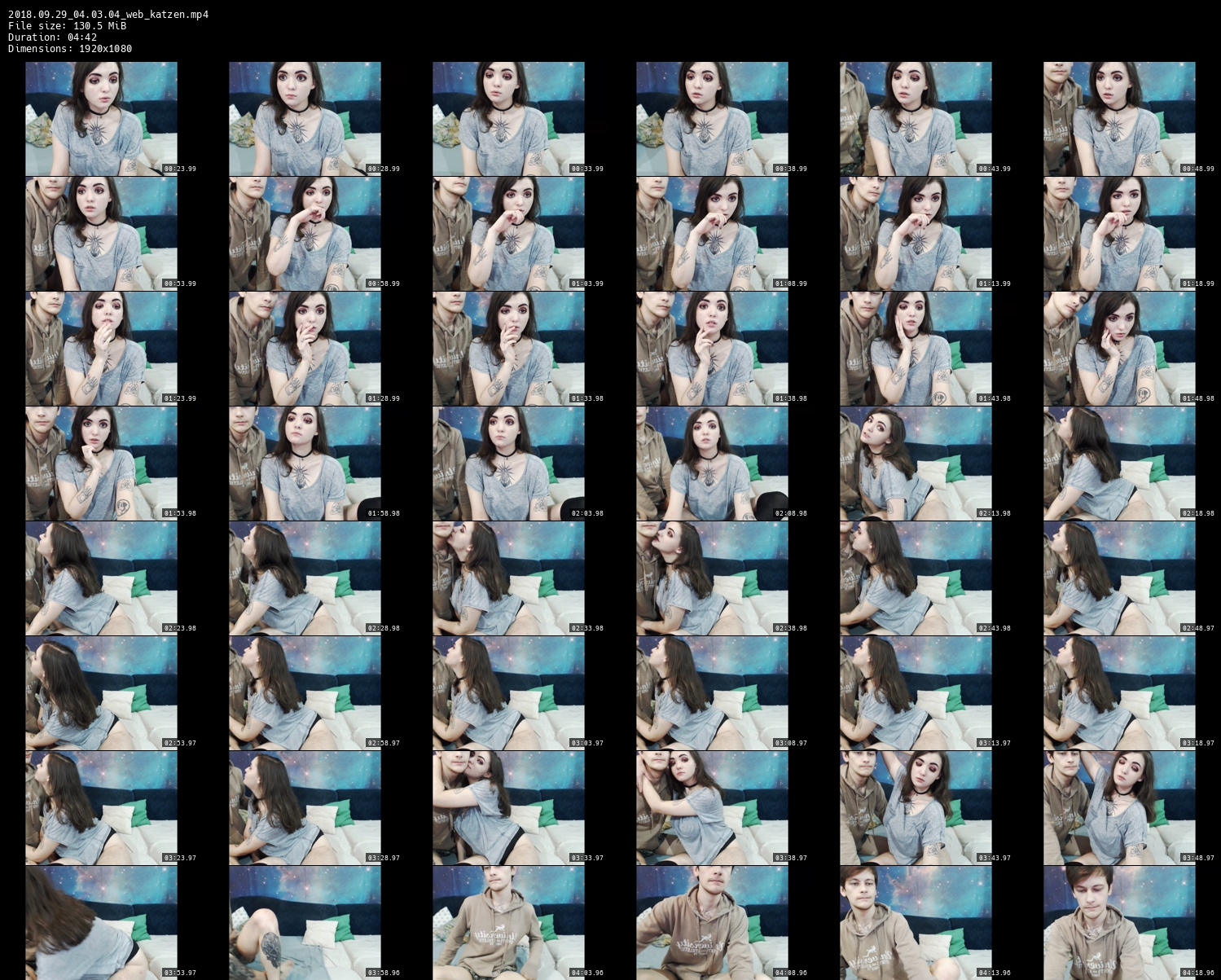Click the thumbnail stamped 02:23.98
The image size is (1221, 980).
(x=102, y=578)
